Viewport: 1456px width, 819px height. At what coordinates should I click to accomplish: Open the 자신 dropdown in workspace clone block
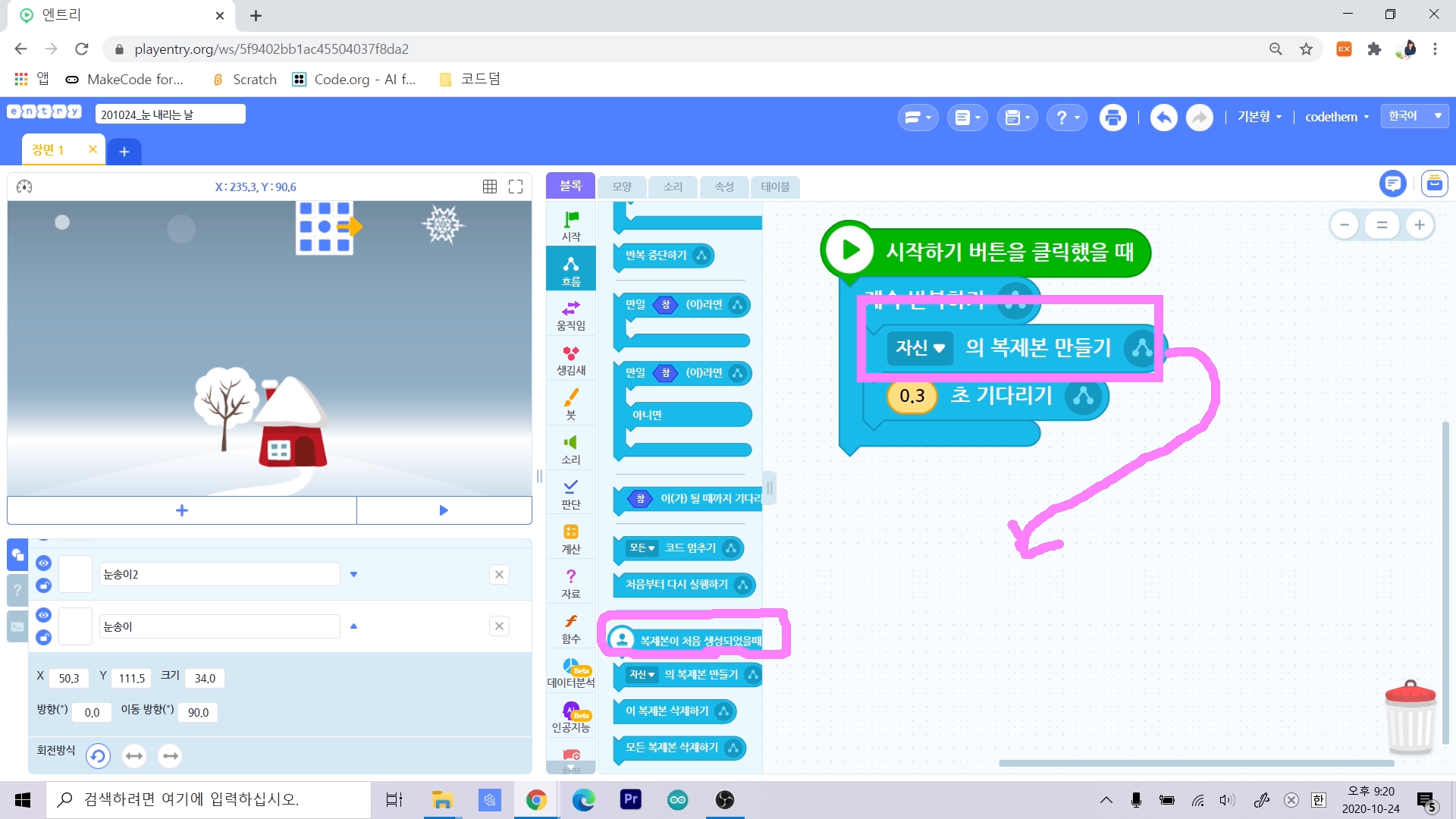coord(919,348)
